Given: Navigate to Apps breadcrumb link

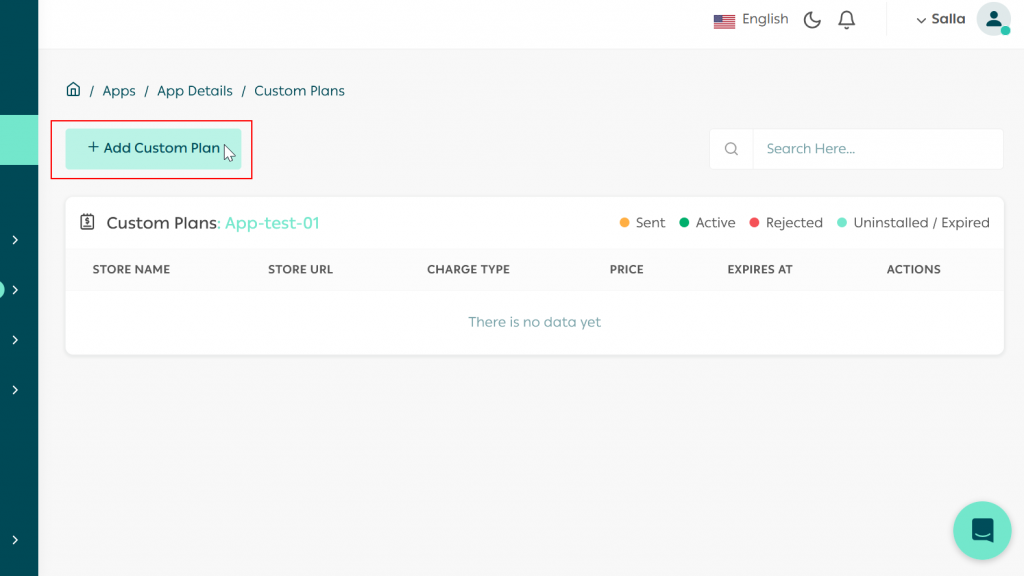Looking at the screenshot, I should tap(119, 90).
